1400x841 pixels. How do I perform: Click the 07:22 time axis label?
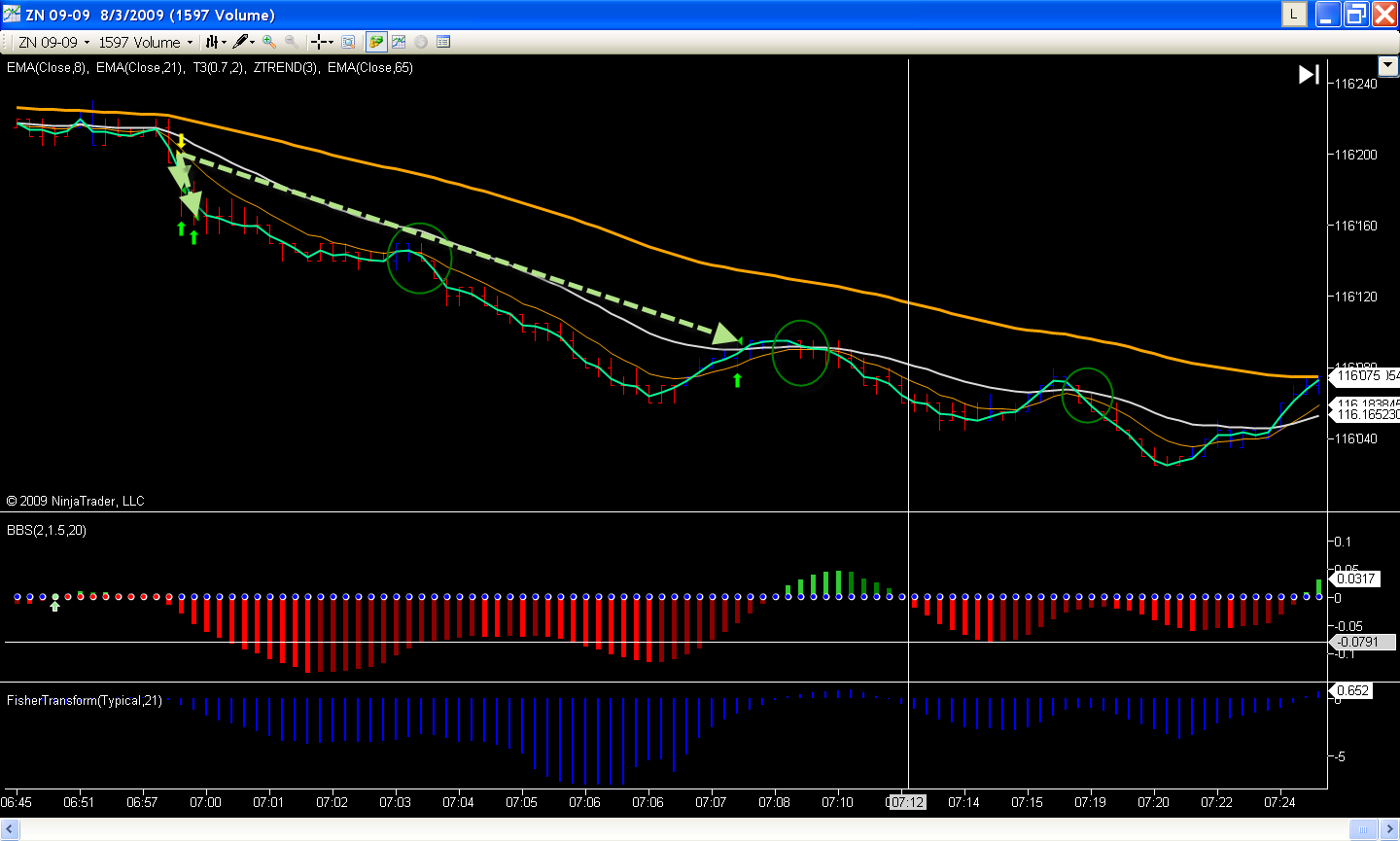pyautogui.click(x=1216, y=802)
